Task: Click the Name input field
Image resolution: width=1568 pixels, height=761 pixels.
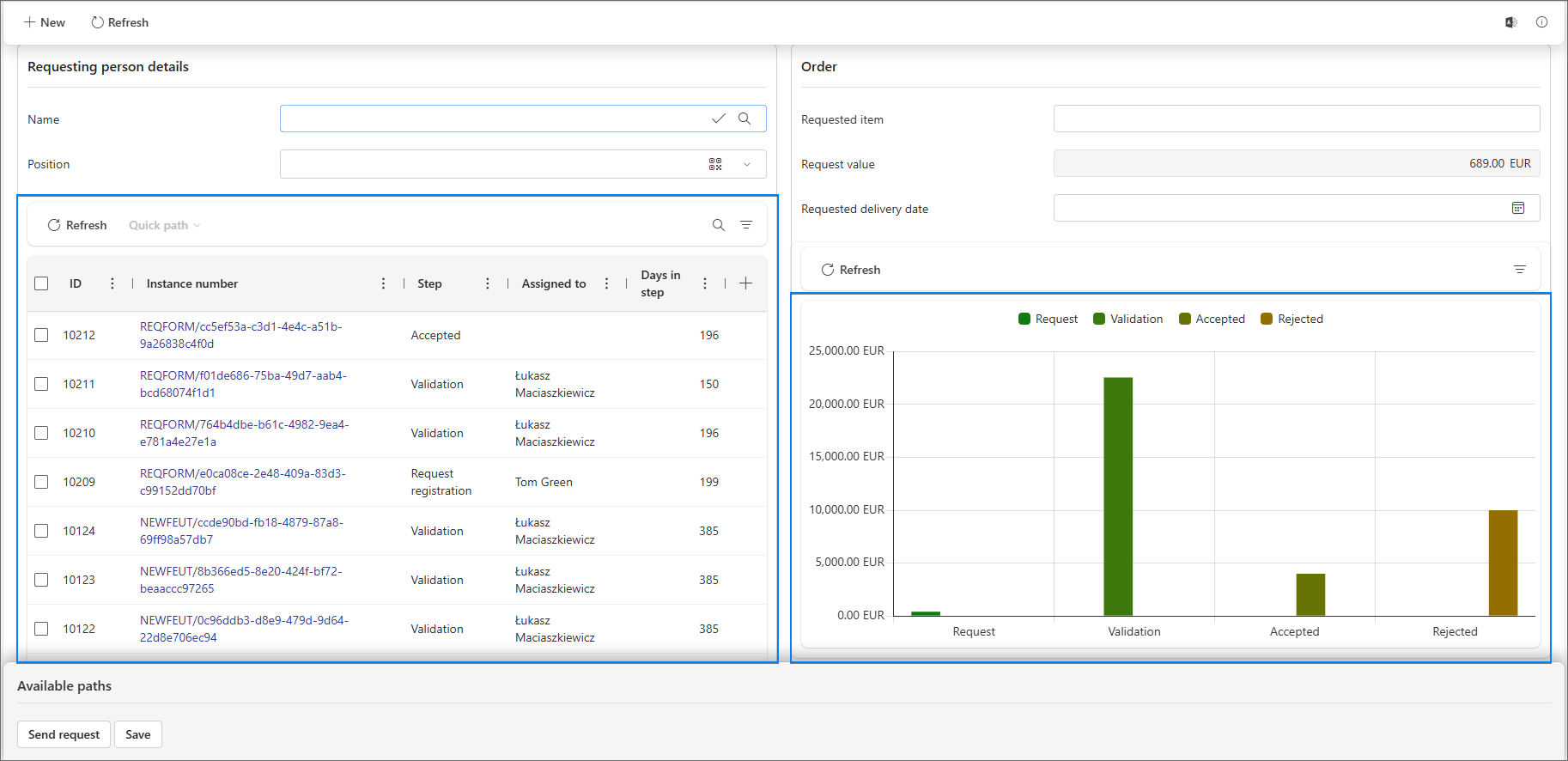Action: 523,119
